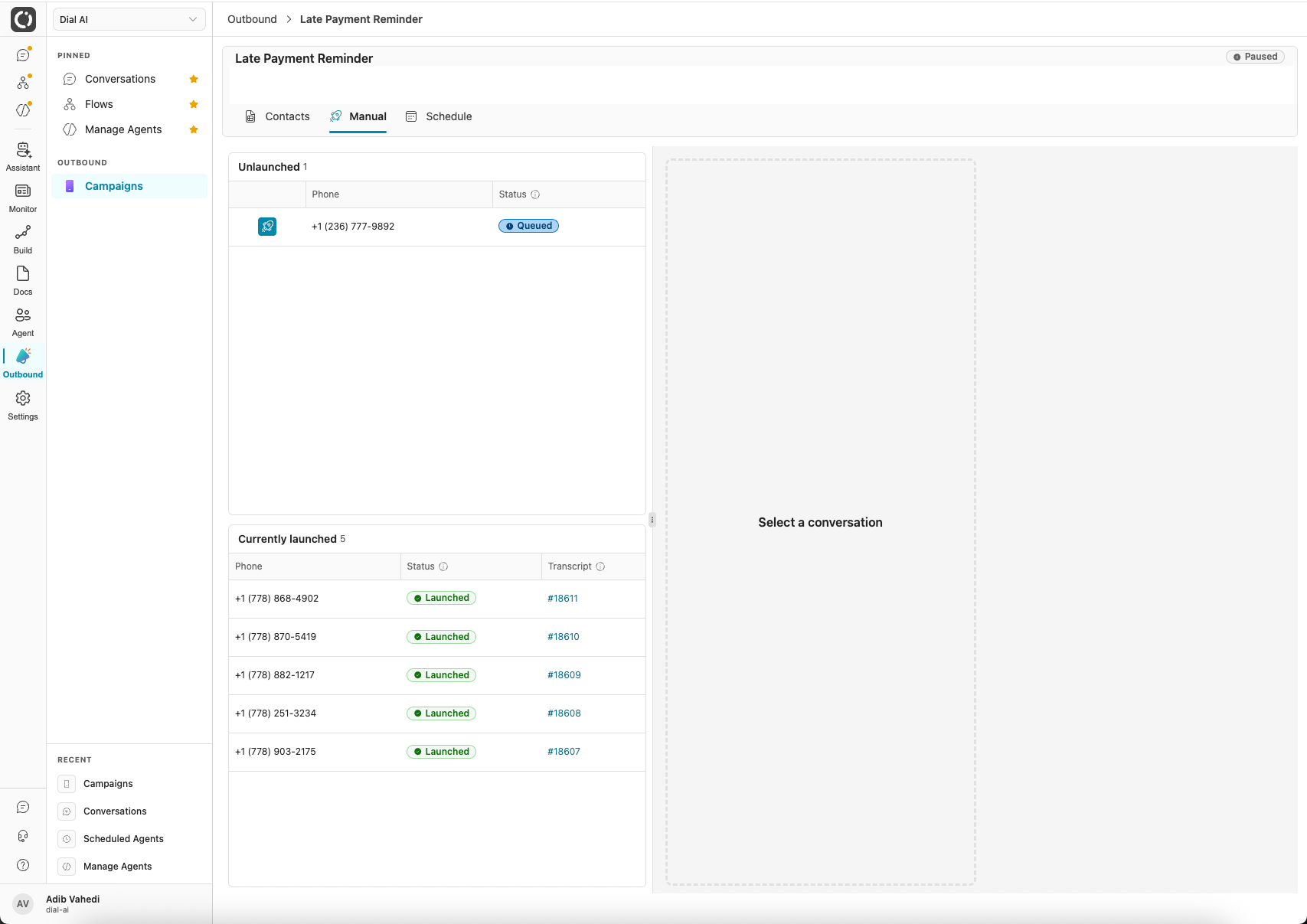Switch to the Contacts tab
1307x924 pixels.
[x=277, y=116]
